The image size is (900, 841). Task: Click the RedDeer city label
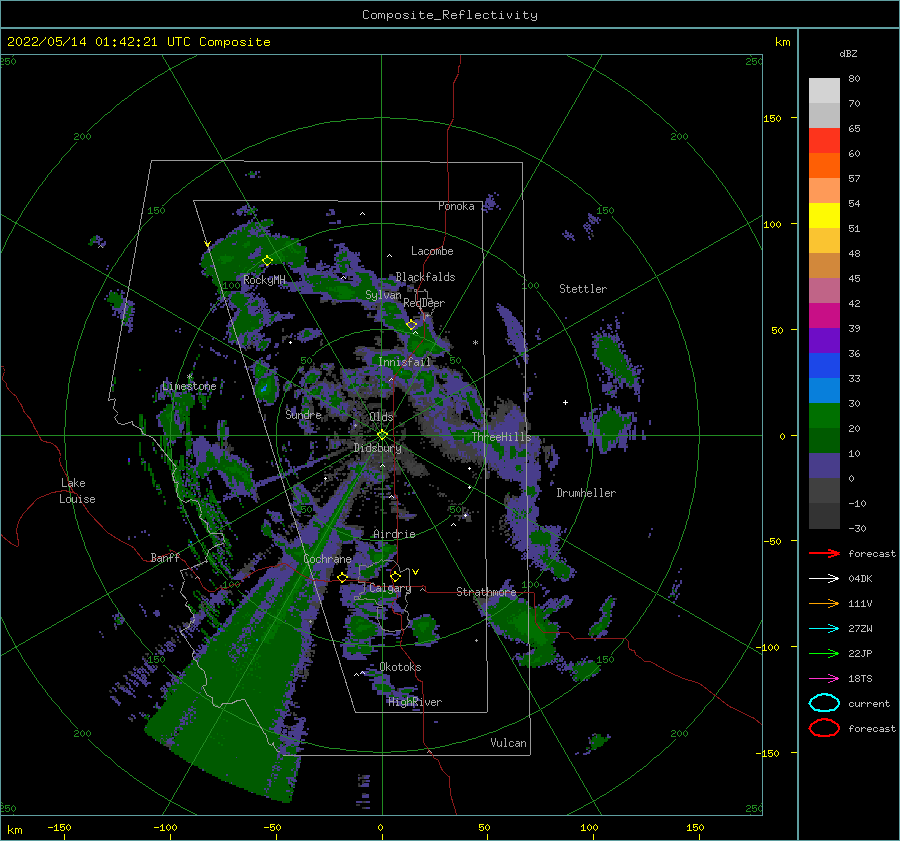[424, 303]
